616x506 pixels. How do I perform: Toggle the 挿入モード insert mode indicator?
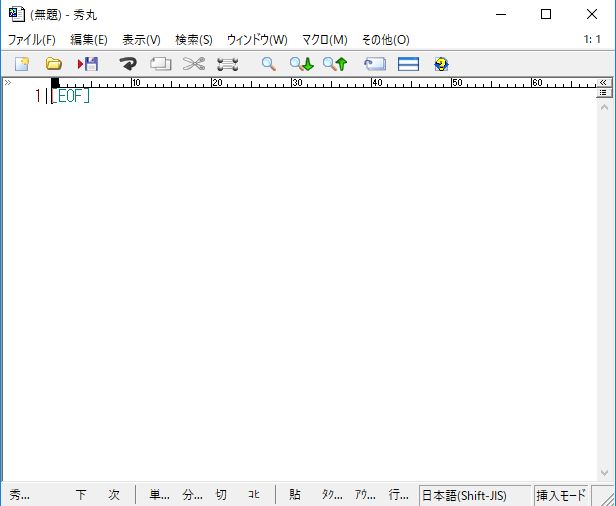pyautogui.click(x=561, y=495)
